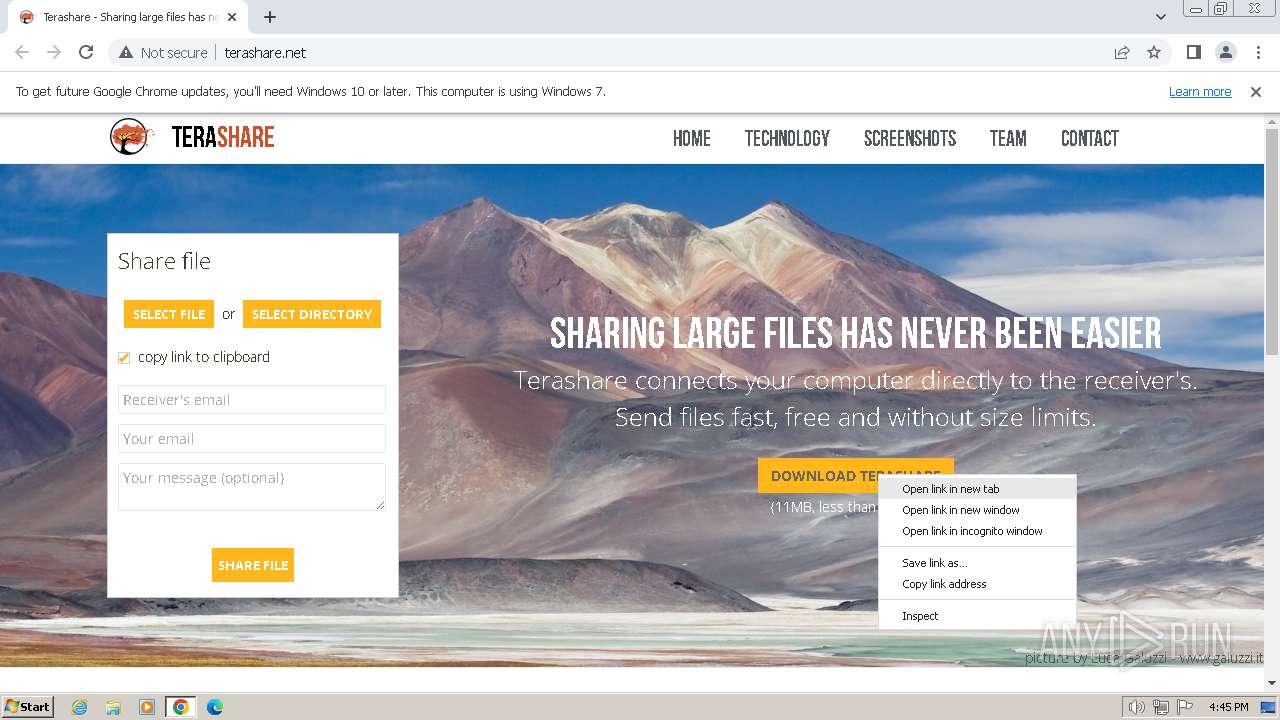Open File Explorer from taskbar
Image resolution: width=1280 pixels, height=720 pixels.
[x=113, y=707]
